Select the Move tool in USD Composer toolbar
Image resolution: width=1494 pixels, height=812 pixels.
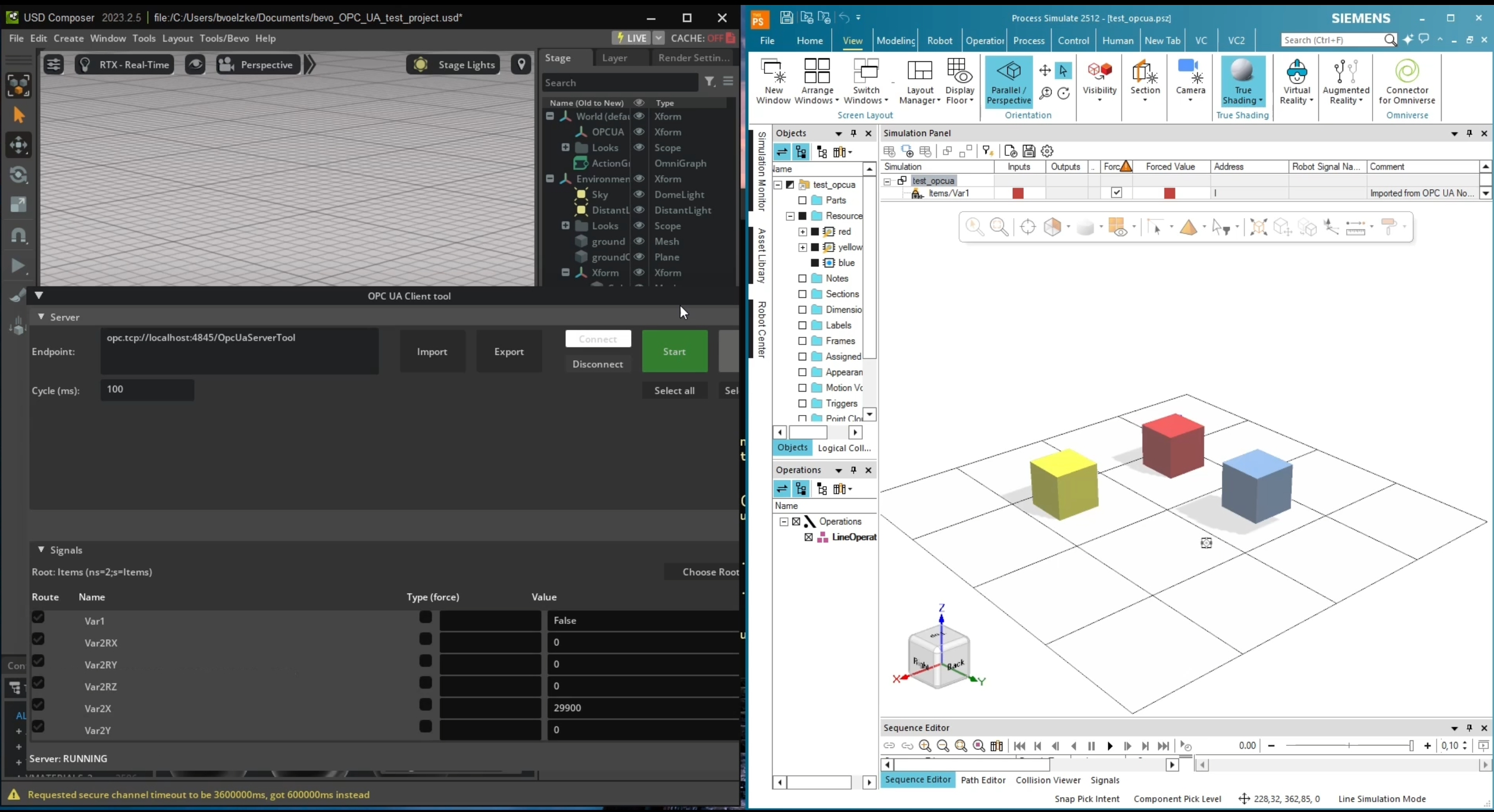(x=19, y=145)
